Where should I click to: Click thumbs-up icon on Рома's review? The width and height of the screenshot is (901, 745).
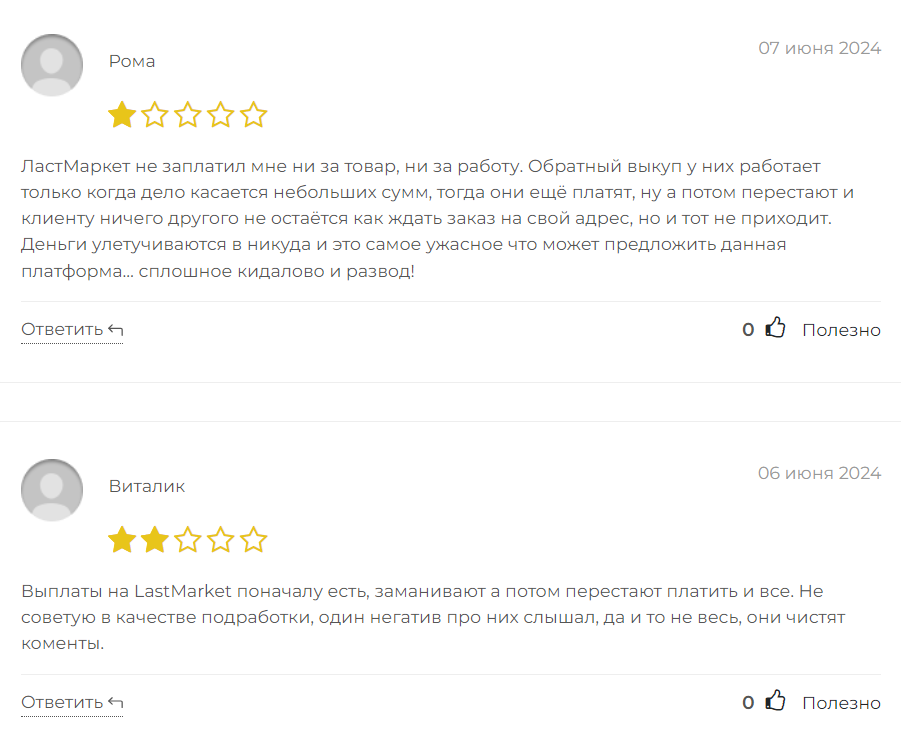(775, 328)
